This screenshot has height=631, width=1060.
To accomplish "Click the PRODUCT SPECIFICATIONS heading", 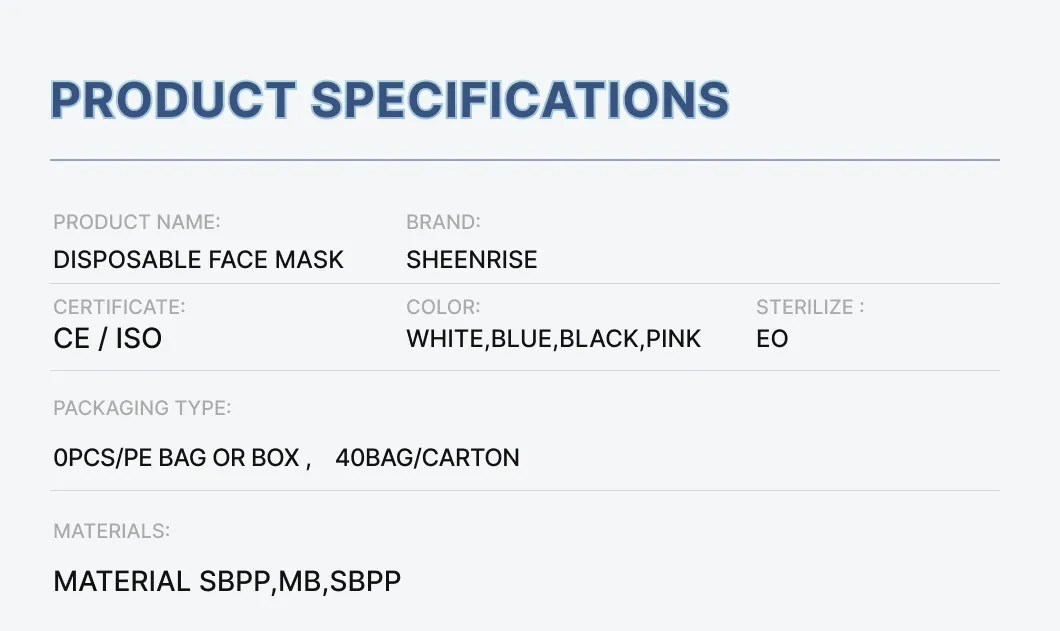I will [x=389, y=101].
